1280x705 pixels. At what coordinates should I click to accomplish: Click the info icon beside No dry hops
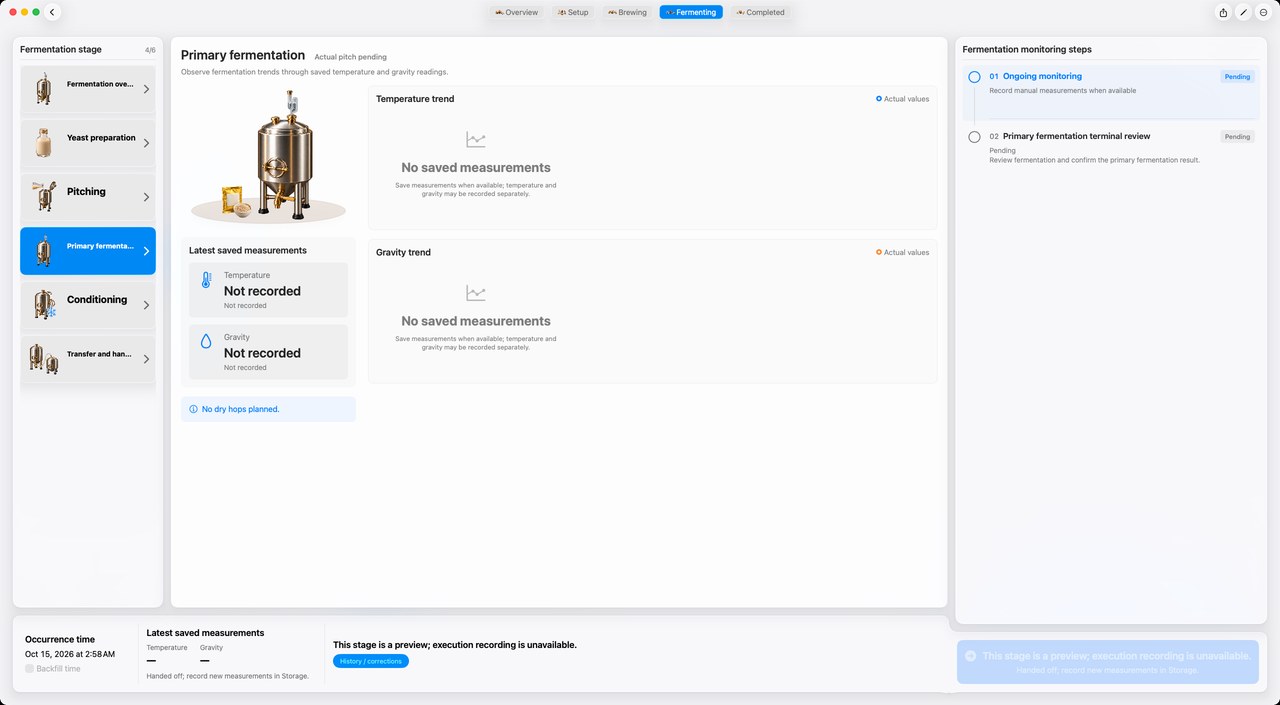pyautogui.click(x=193, y=409)
